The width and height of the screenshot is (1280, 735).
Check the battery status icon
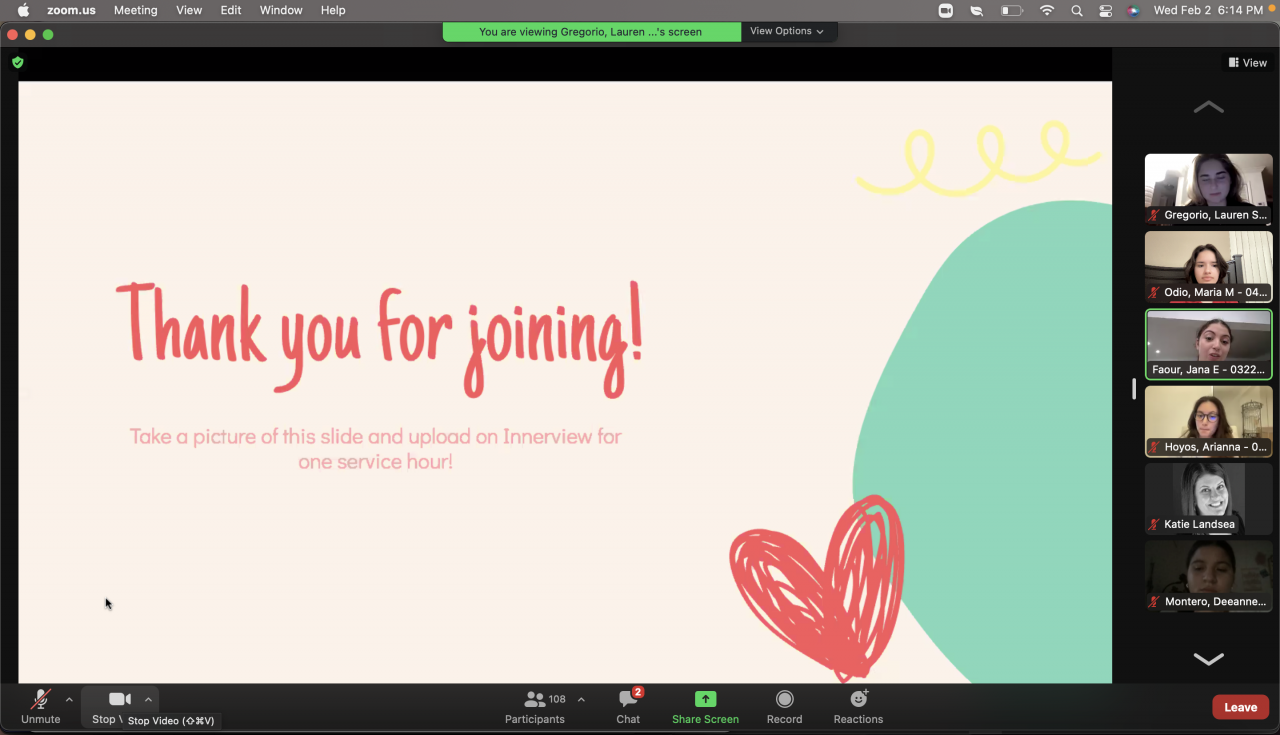(x=1012, y=10)
